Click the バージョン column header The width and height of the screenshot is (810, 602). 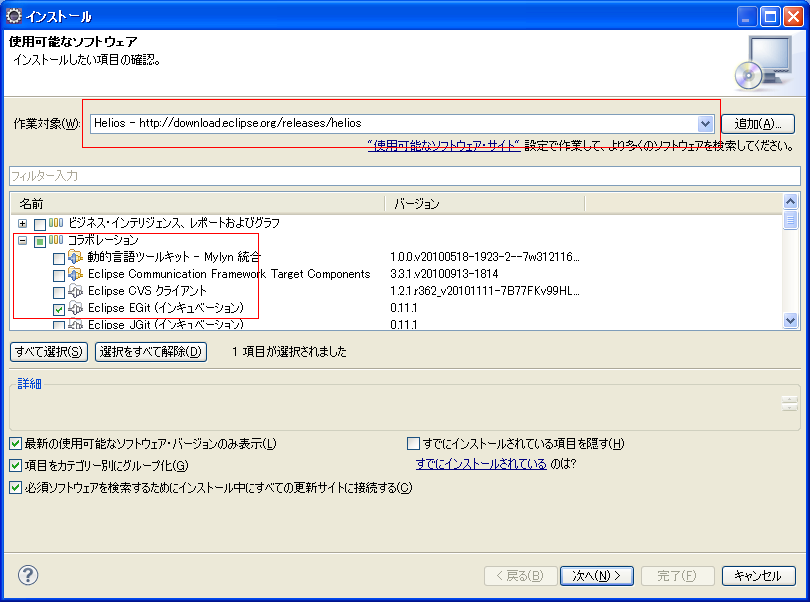[x=485, y=204]
